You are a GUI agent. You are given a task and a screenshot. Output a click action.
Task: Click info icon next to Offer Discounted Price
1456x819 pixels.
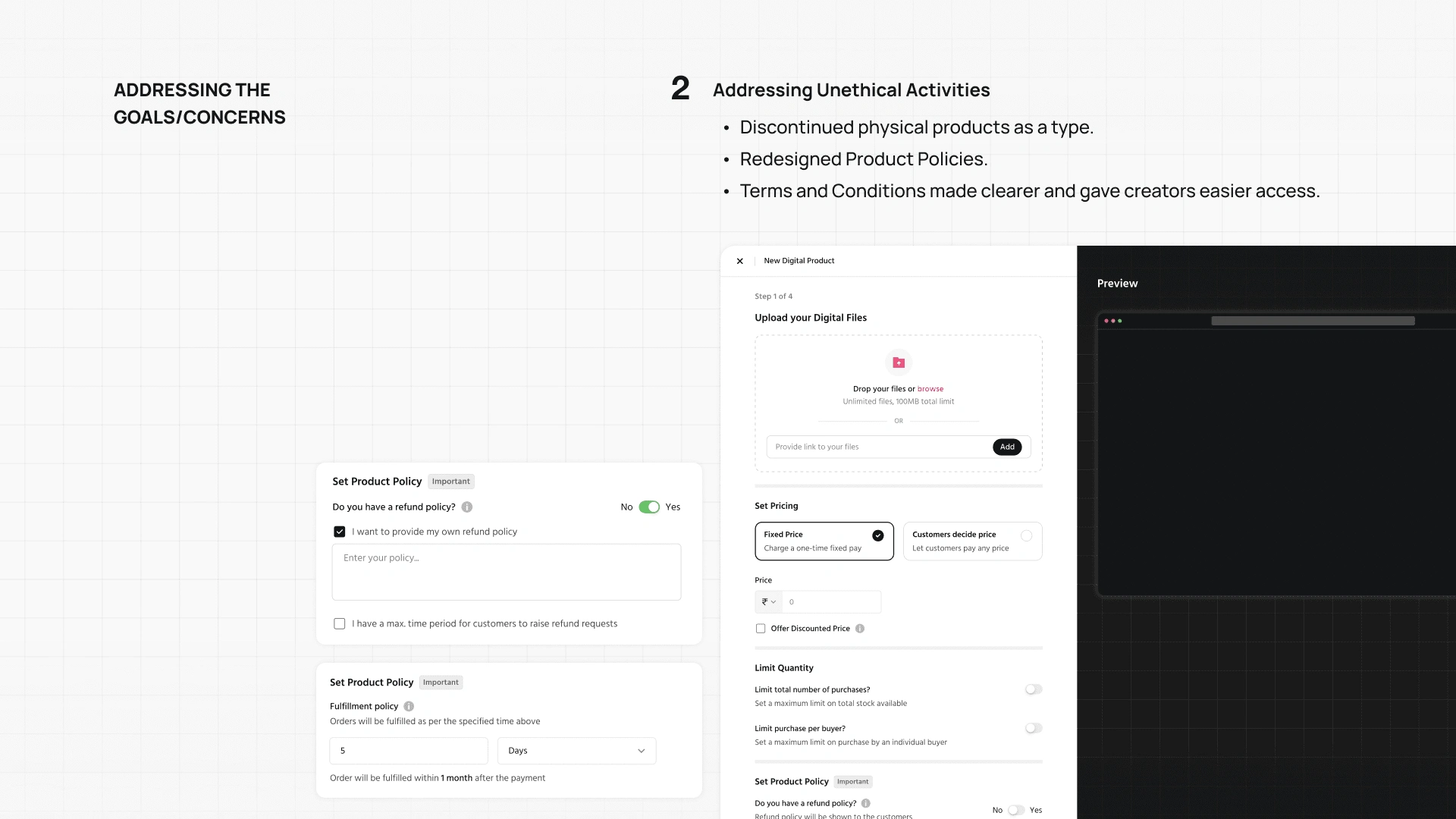click(x=860, y=629)
